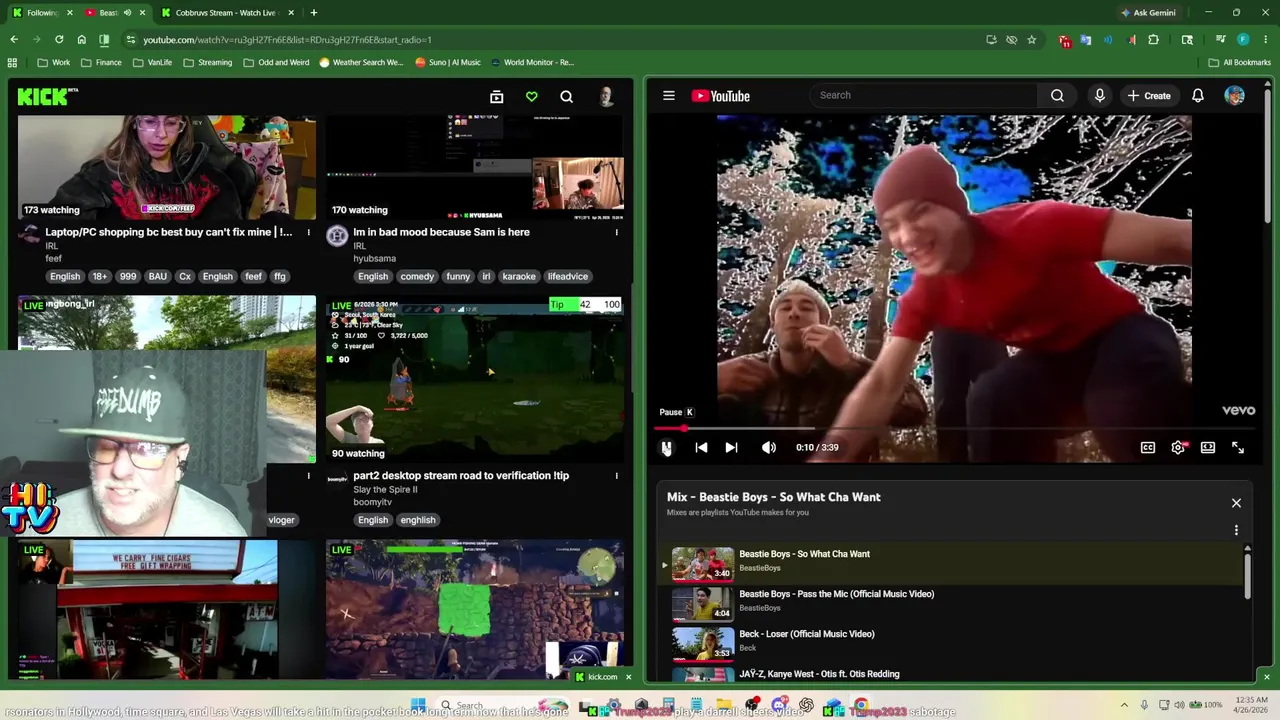Open Chrome extensions puzzle icon

click(1154, 39)
